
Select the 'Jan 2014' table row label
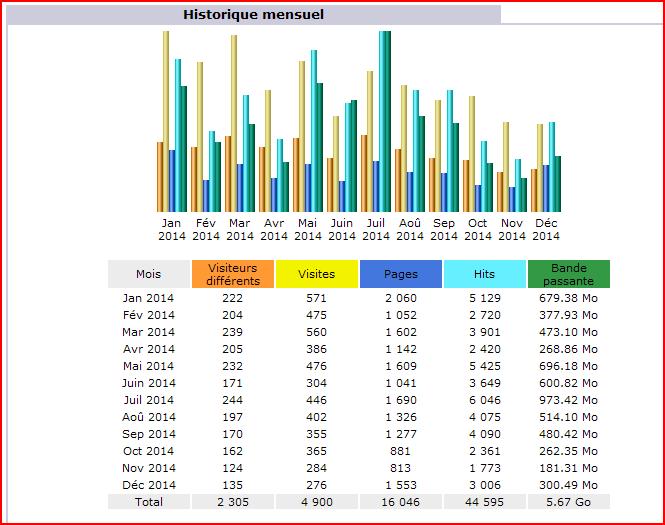pos(148,298)
